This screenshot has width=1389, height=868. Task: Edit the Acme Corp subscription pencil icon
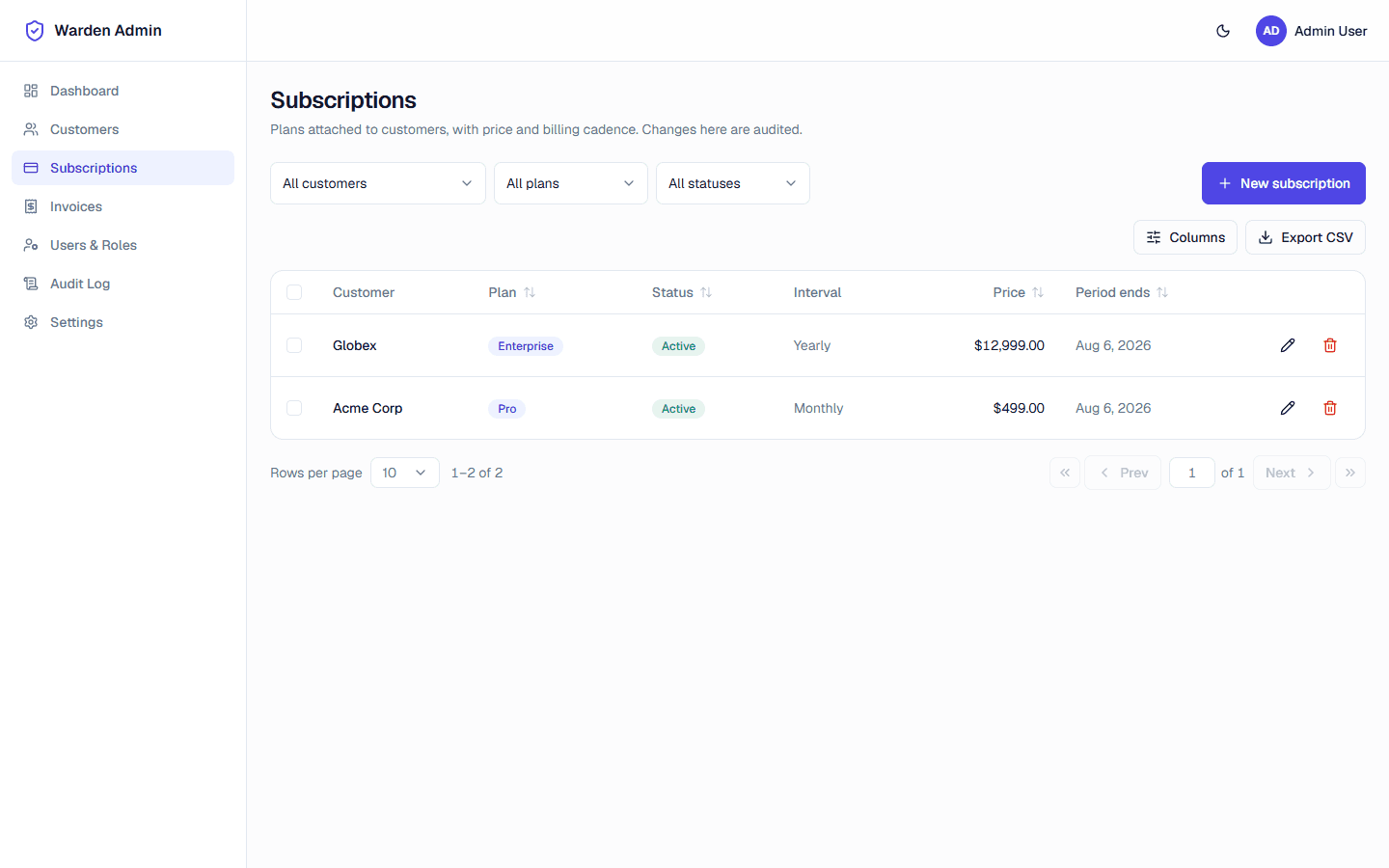click(1288, 408)
